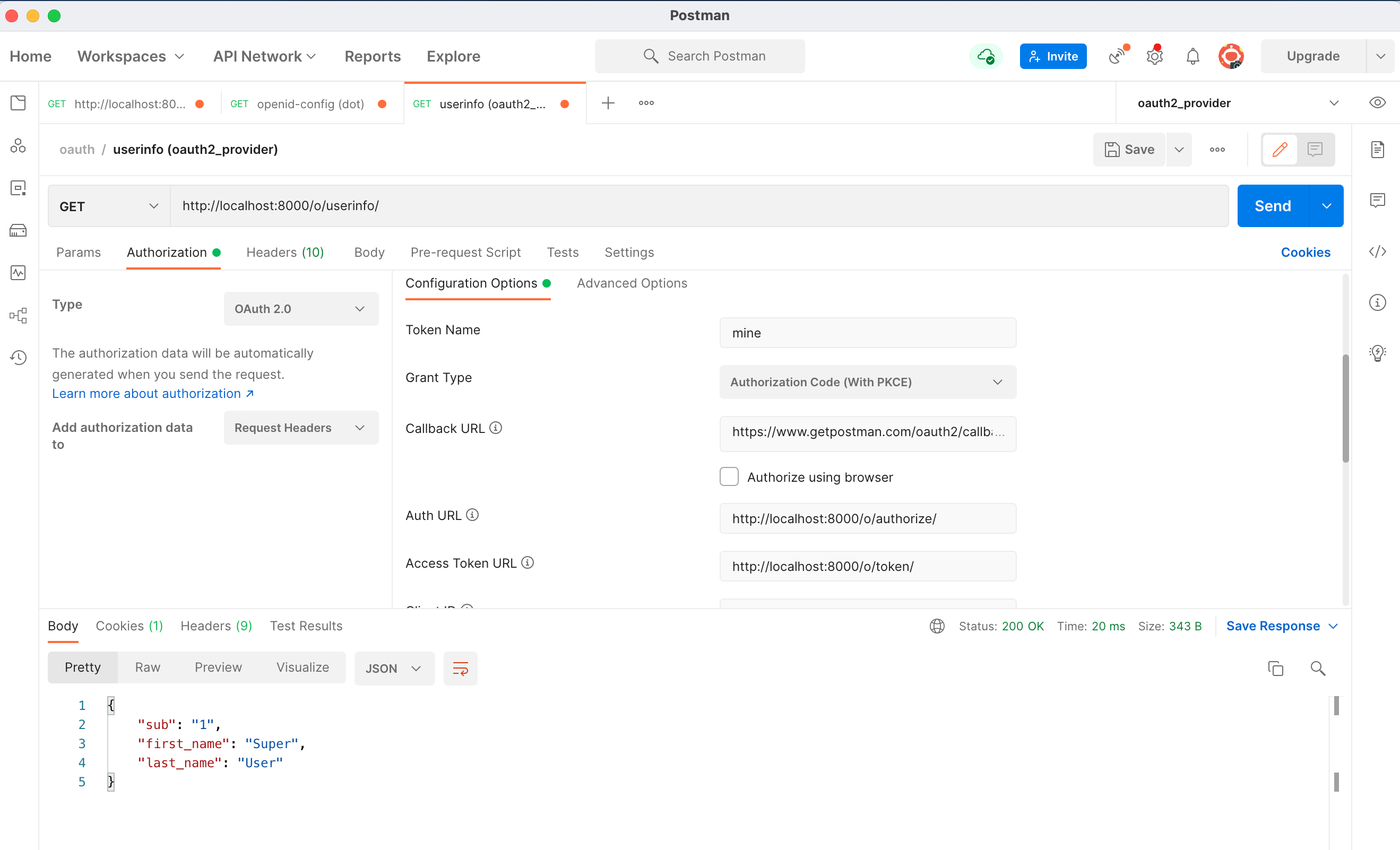
Task: Switch to comment mode toggle
Action: click(x=1315, y=150)
